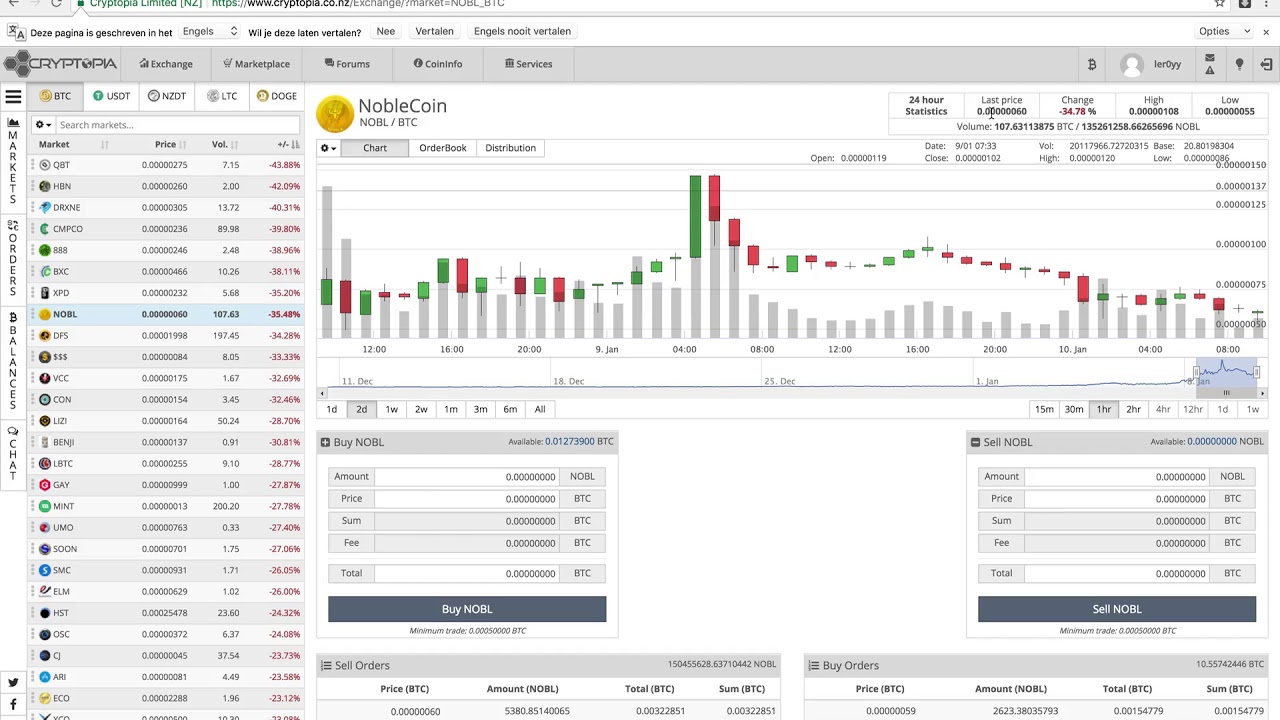Click the Buy NOBL panel header icon
The image size is (1280, 720).
click(325, 442)
